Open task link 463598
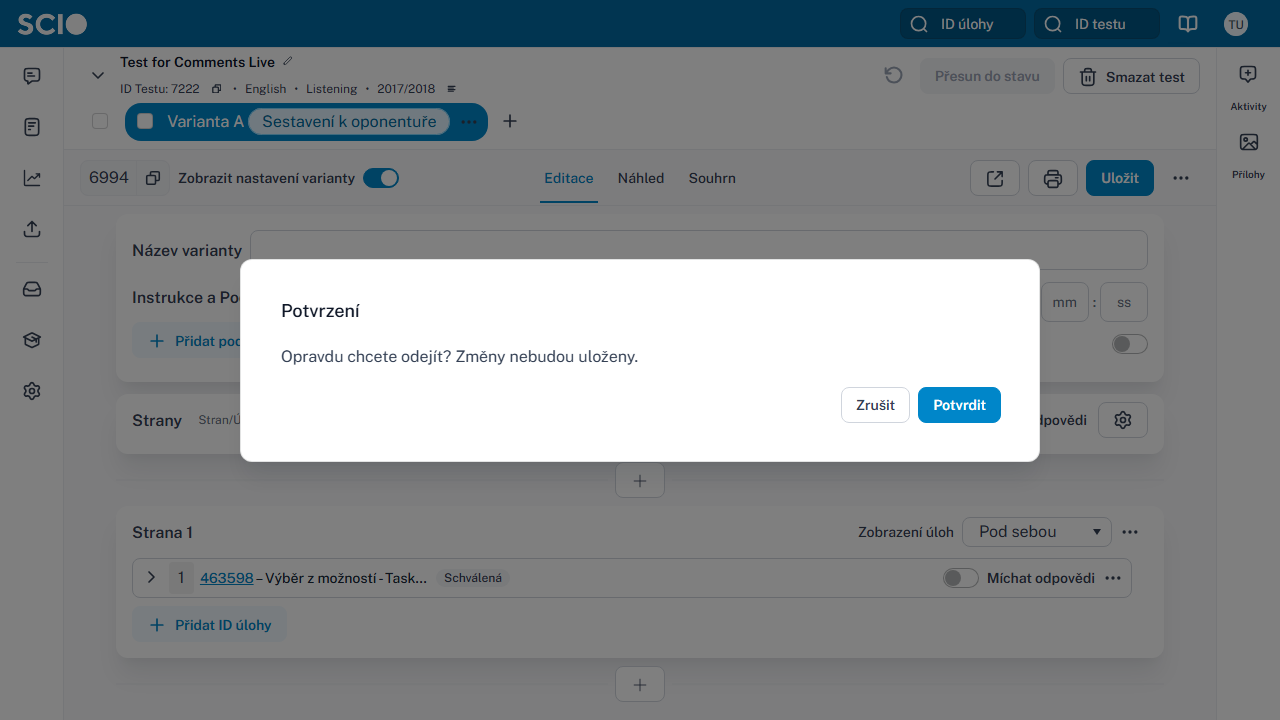Viewport: 1280px width, 720px height. click(227, 578)
